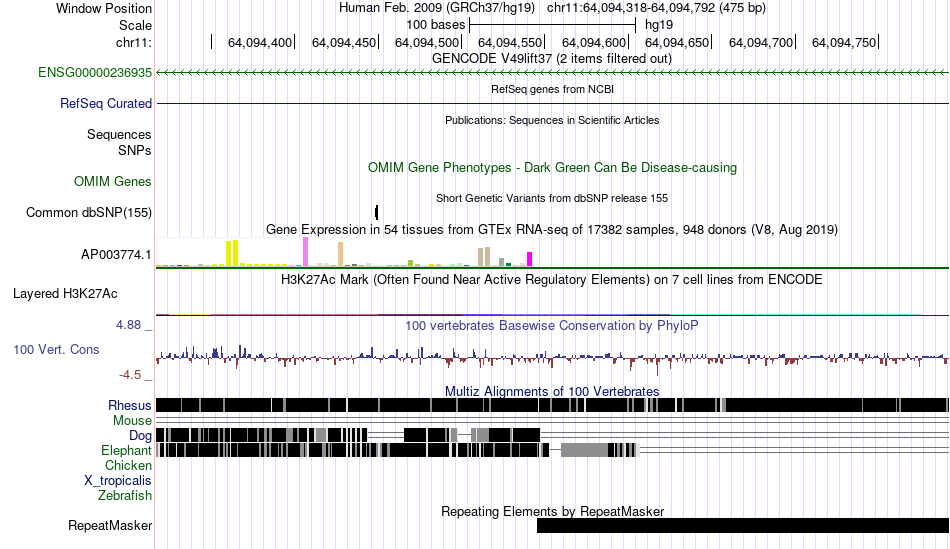Select the Elephant alignment row label
Viewport: 950px width, 549px height.
click(x=126, y=450)
